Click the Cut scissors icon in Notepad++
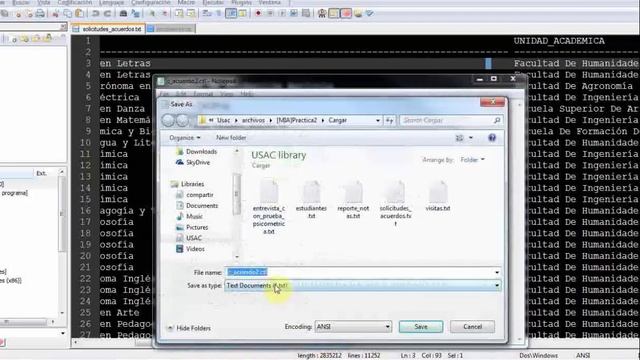The width and height of the screenshot is (640, 360). pyautogui.click(x=56, y=13)
